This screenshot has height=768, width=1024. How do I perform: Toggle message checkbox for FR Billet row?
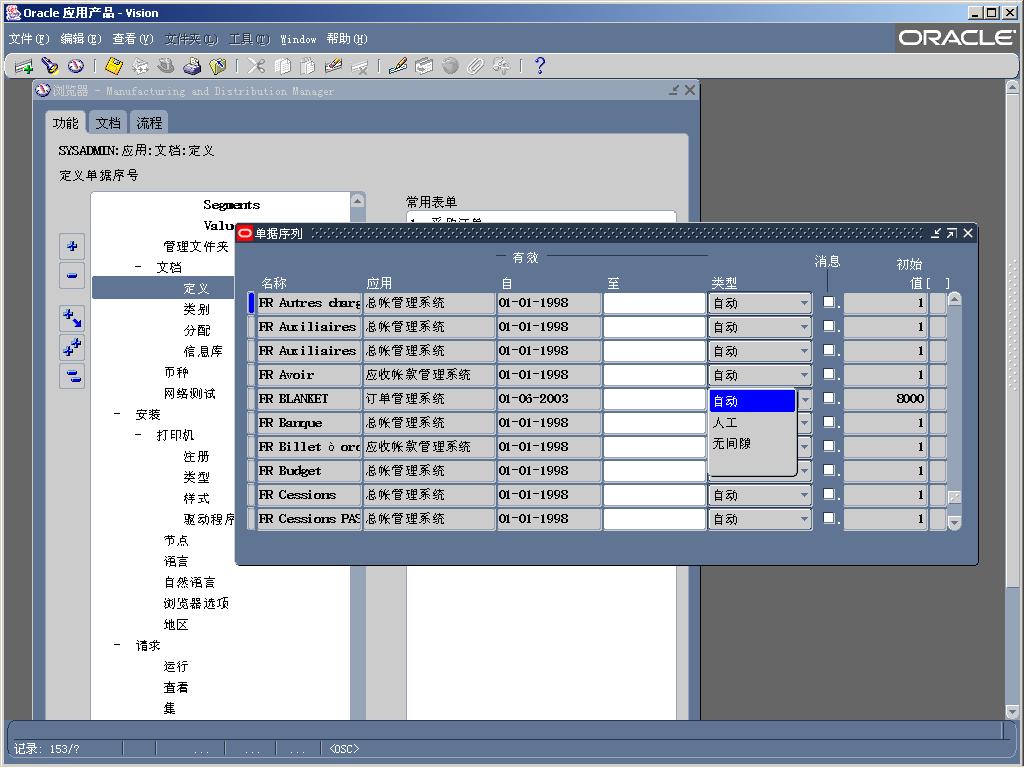tap(829, 447)
